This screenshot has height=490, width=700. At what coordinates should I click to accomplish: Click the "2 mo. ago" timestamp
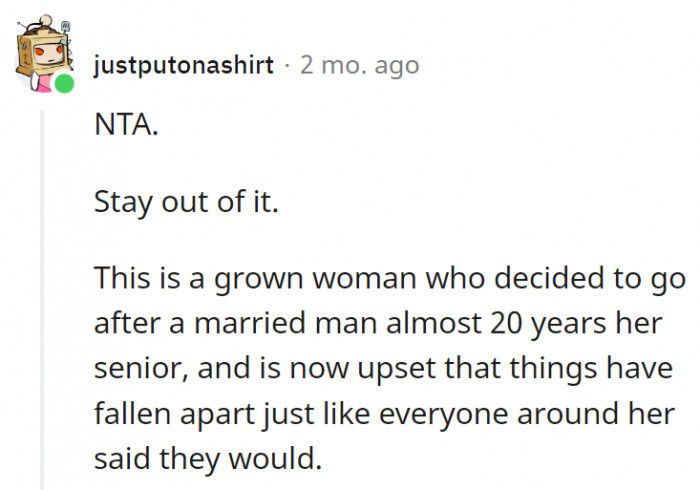pyautogui.click(x=359, y=66)
